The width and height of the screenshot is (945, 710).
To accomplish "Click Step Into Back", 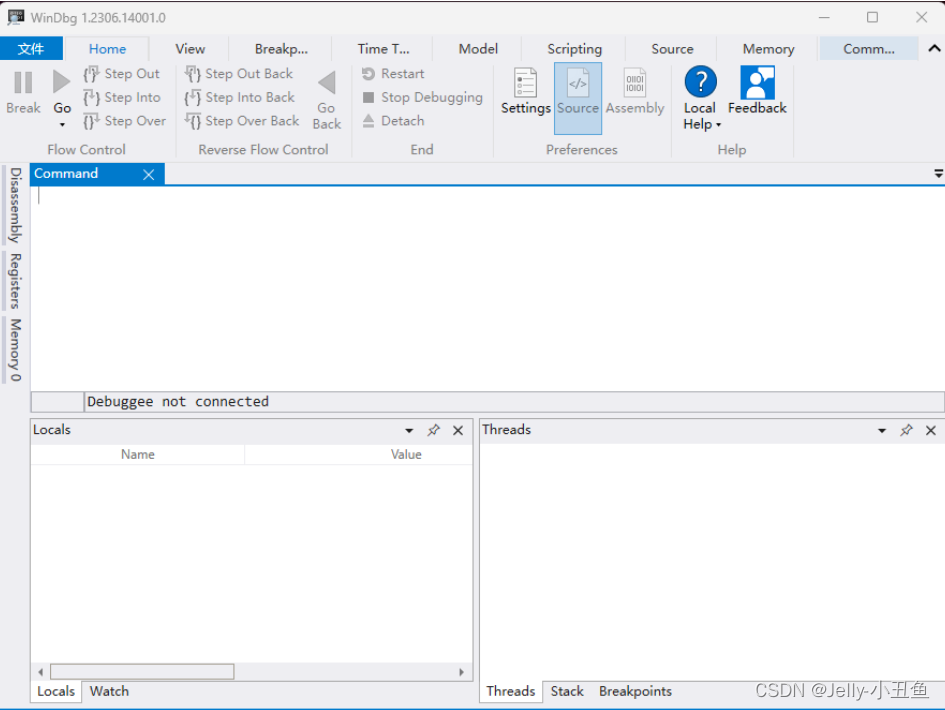I will click(239, 97).
